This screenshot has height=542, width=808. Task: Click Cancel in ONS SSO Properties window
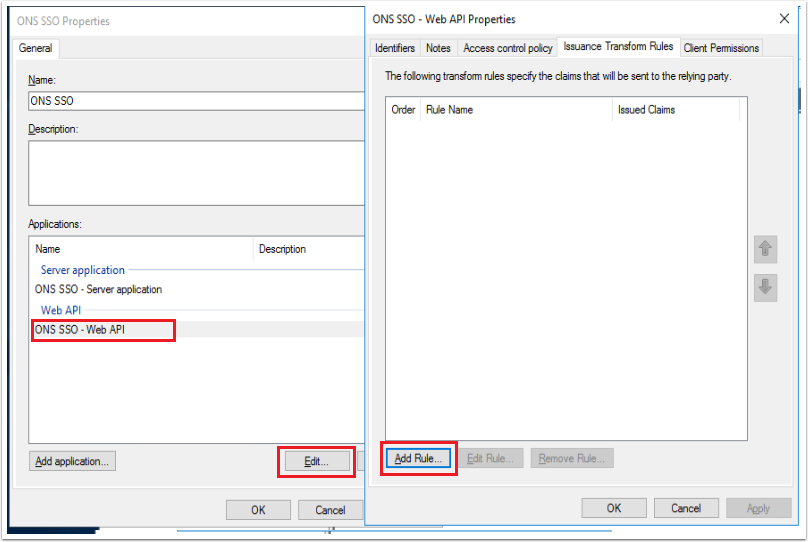(330, 510)
